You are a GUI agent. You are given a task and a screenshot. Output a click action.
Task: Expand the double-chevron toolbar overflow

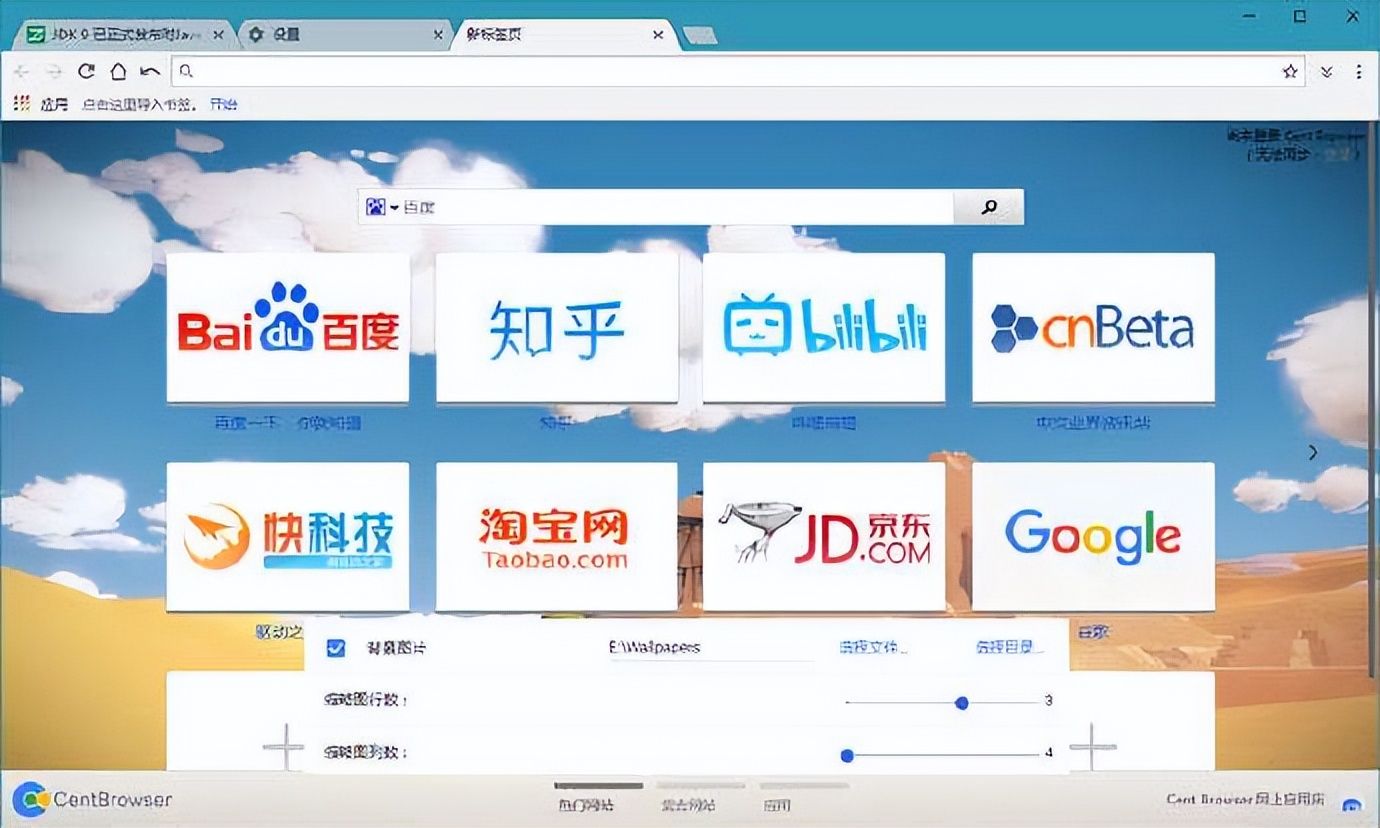(x=1326, y=72)
